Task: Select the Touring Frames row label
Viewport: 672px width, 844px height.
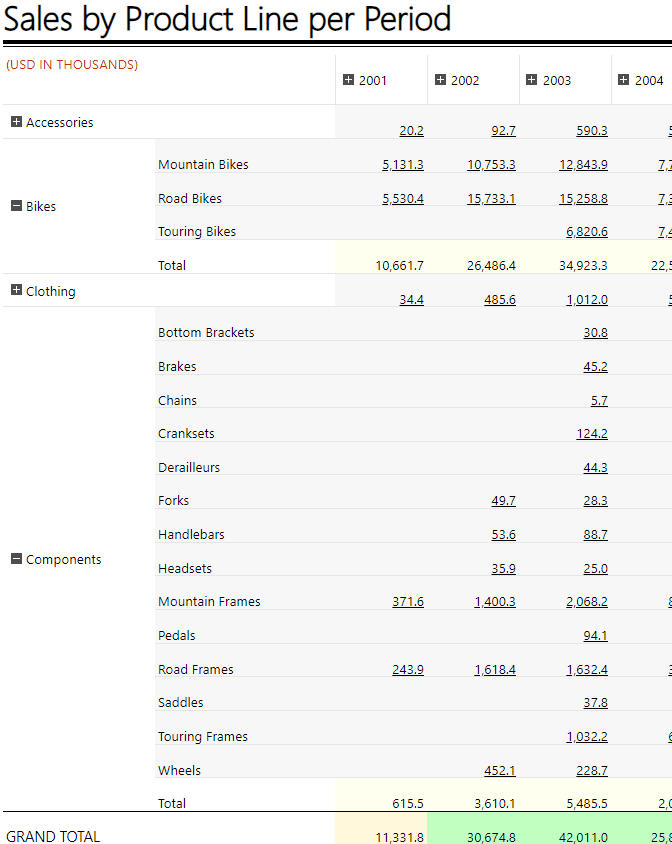Action: pyautogui.click(x=202, y=736)
